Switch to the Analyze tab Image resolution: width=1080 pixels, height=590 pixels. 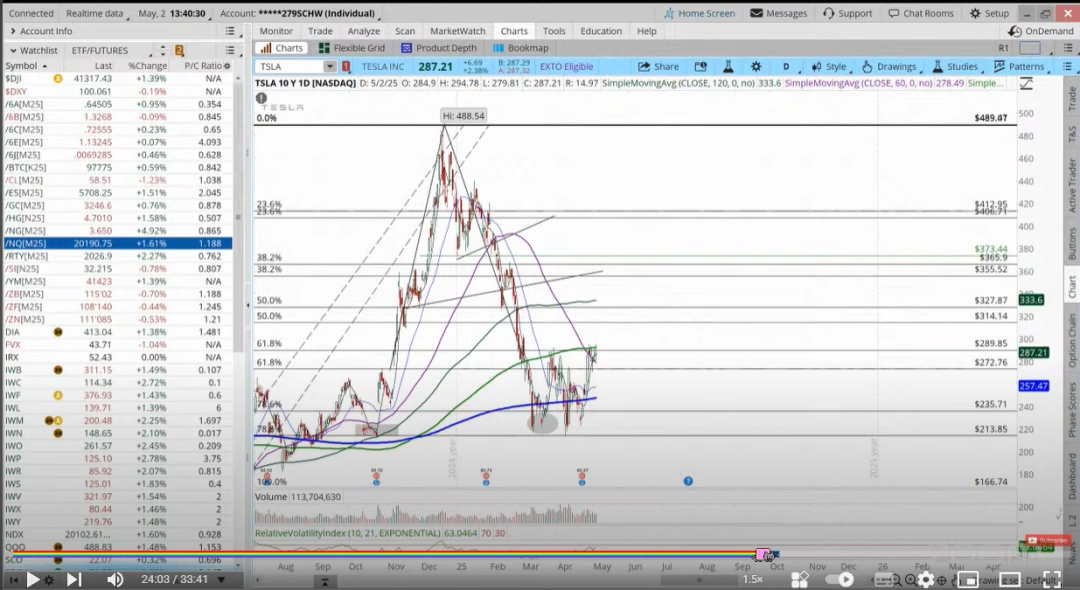(363, 31)
